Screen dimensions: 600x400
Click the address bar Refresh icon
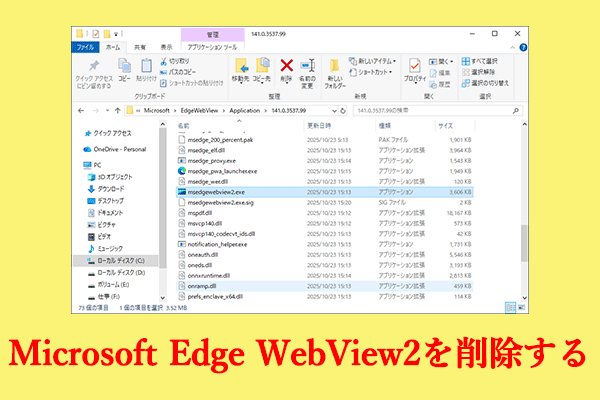tap(343, 111)
